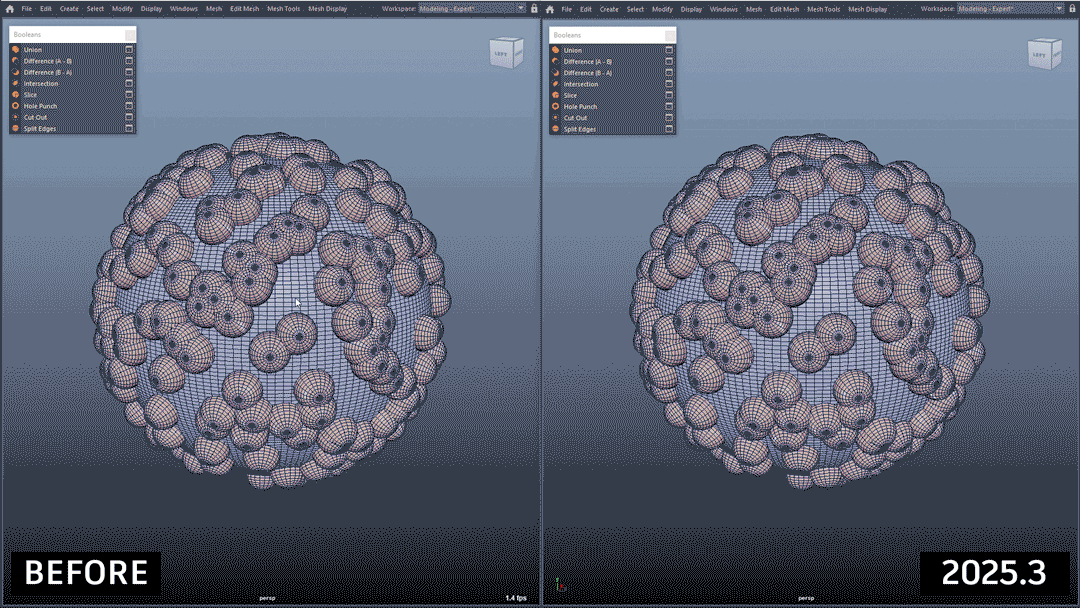Click the Difference (A - B) icon
The width and height of the screenshot is (1080, 608).
(x=17, y=60)
